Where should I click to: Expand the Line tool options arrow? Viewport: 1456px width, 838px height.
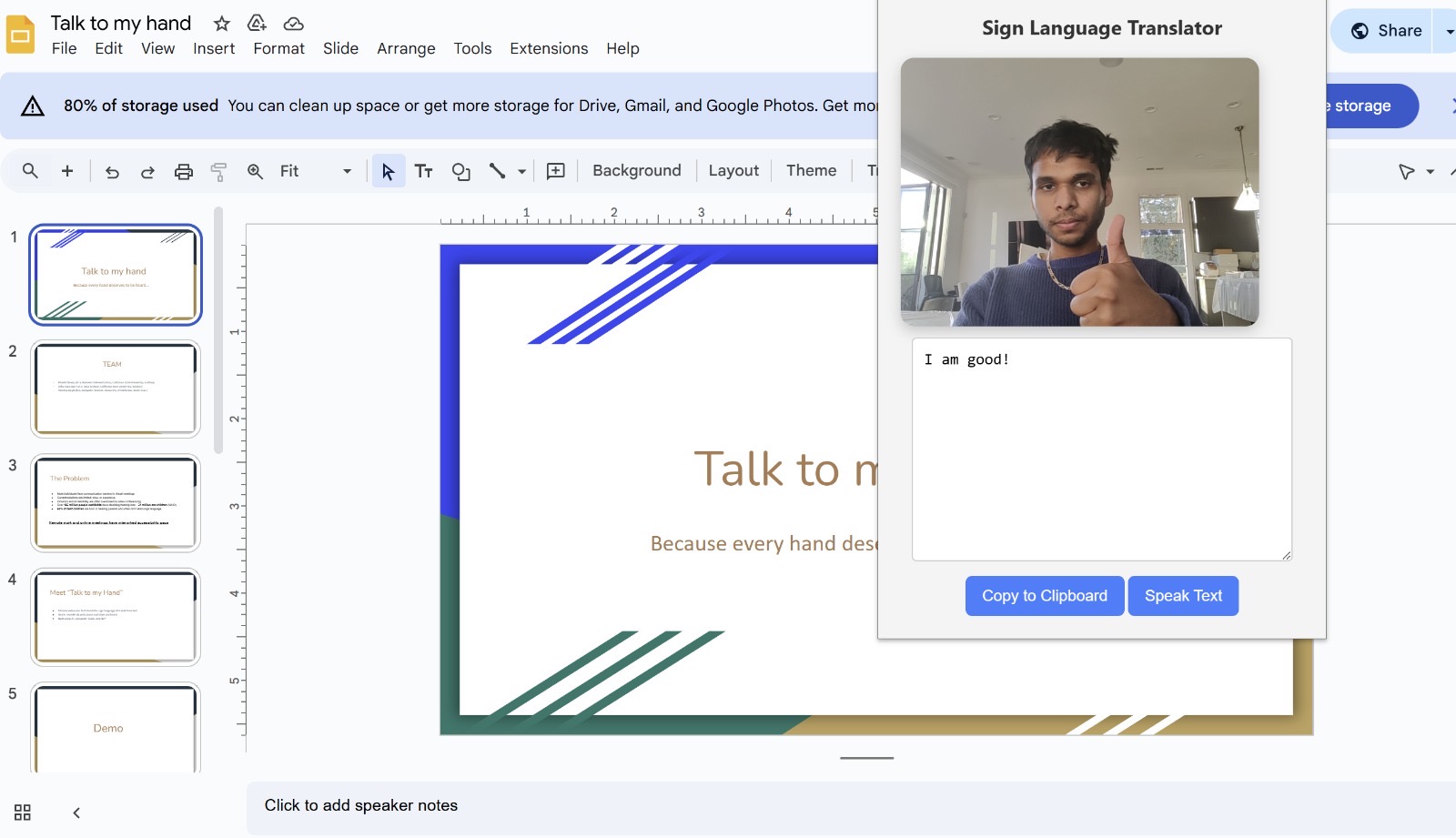pyautogui.click(x=520, y=170)
